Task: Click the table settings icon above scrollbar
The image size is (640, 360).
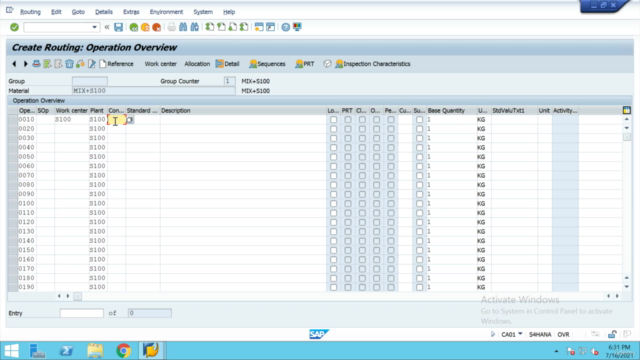Action: pos(627,110)
